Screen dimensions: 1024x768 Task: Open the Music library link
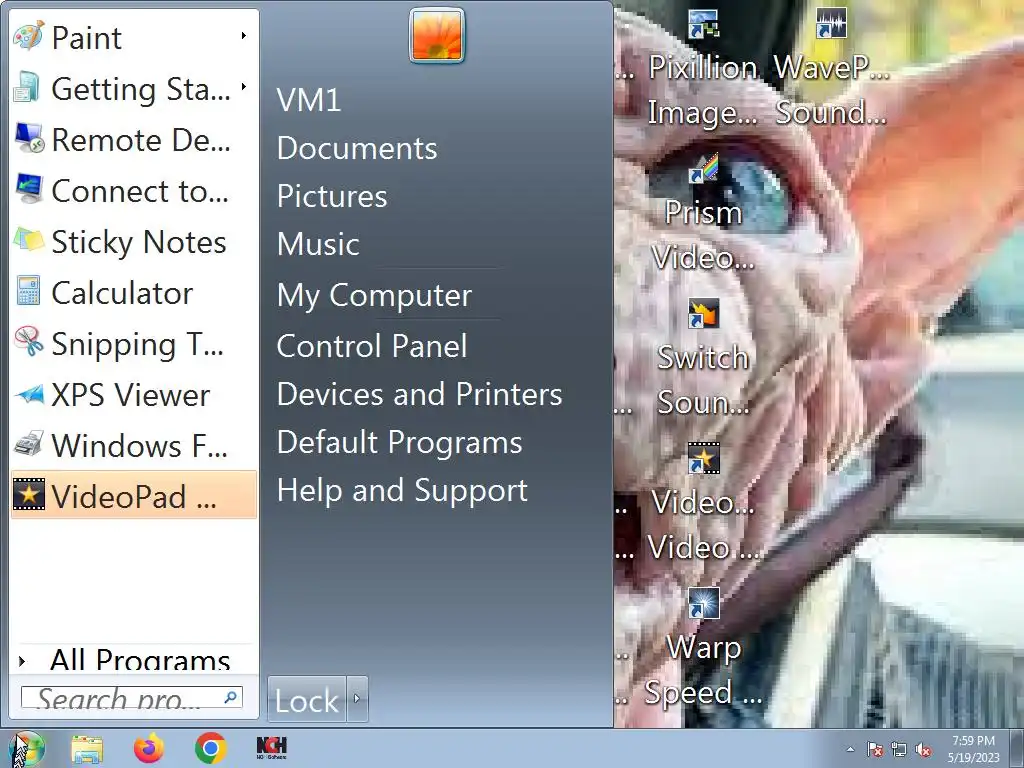click(x=318, y=244)
